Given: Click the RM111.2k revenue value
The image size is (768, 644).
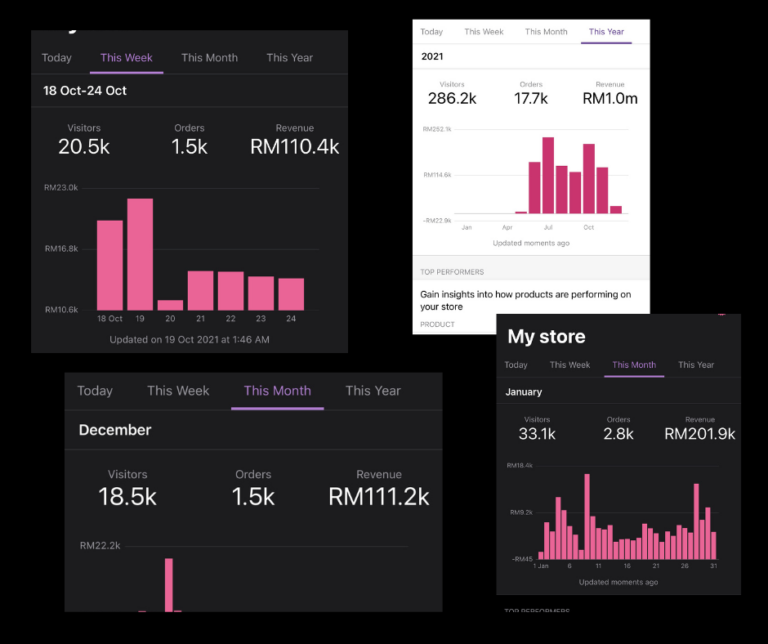Looking at the screenshot, I should tap(379, 497).
